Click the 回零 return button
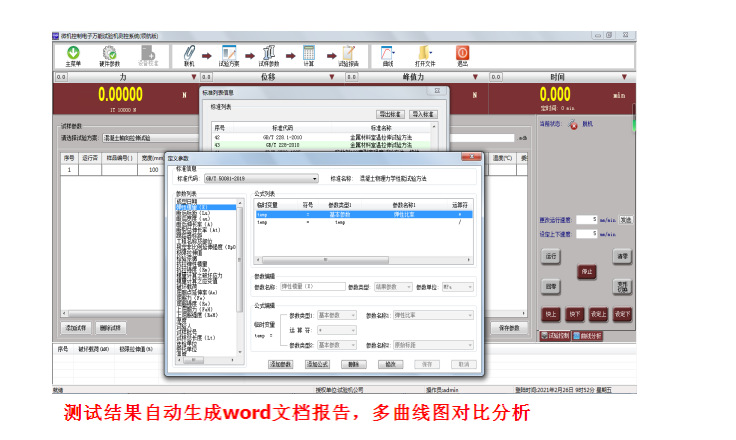The width and height of the screenshot is (736, 440). 551,286
